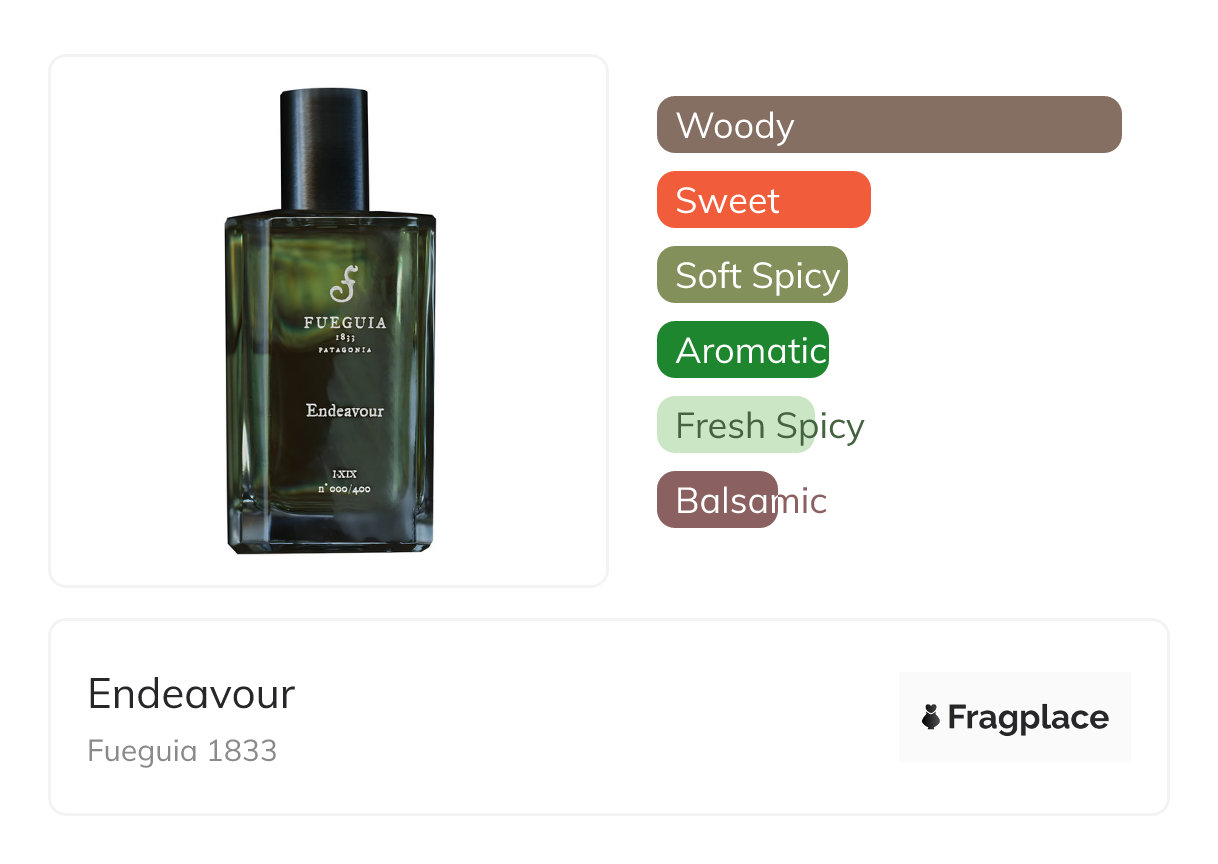
Task: Click the Fragplace perfume bottle logo icon
Action: (931, 717)
